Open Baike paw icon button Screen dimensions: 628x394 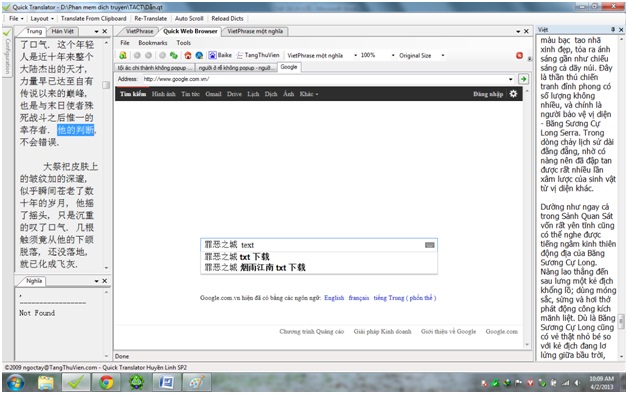[220, 55]
